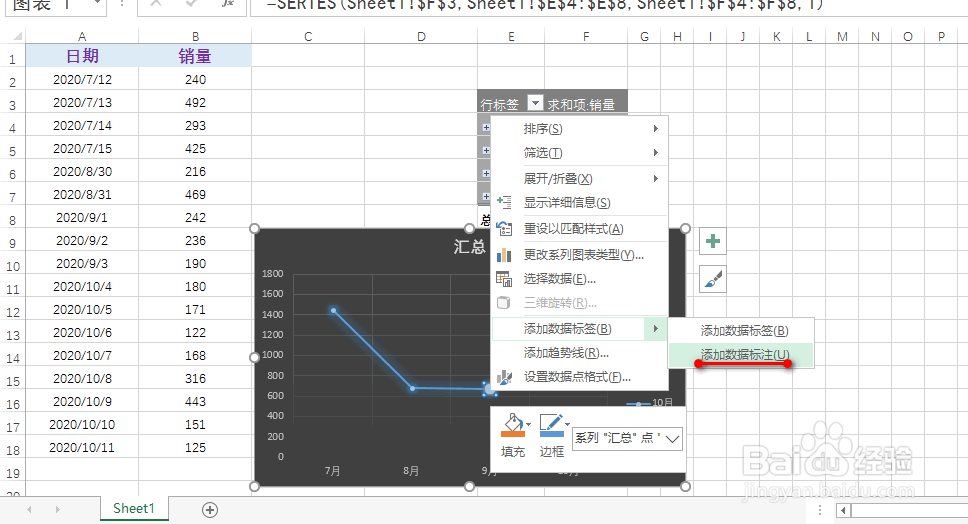Click the change chart type bar icon
This screenshot has width=968, height=524.
(x=504, y=254)
